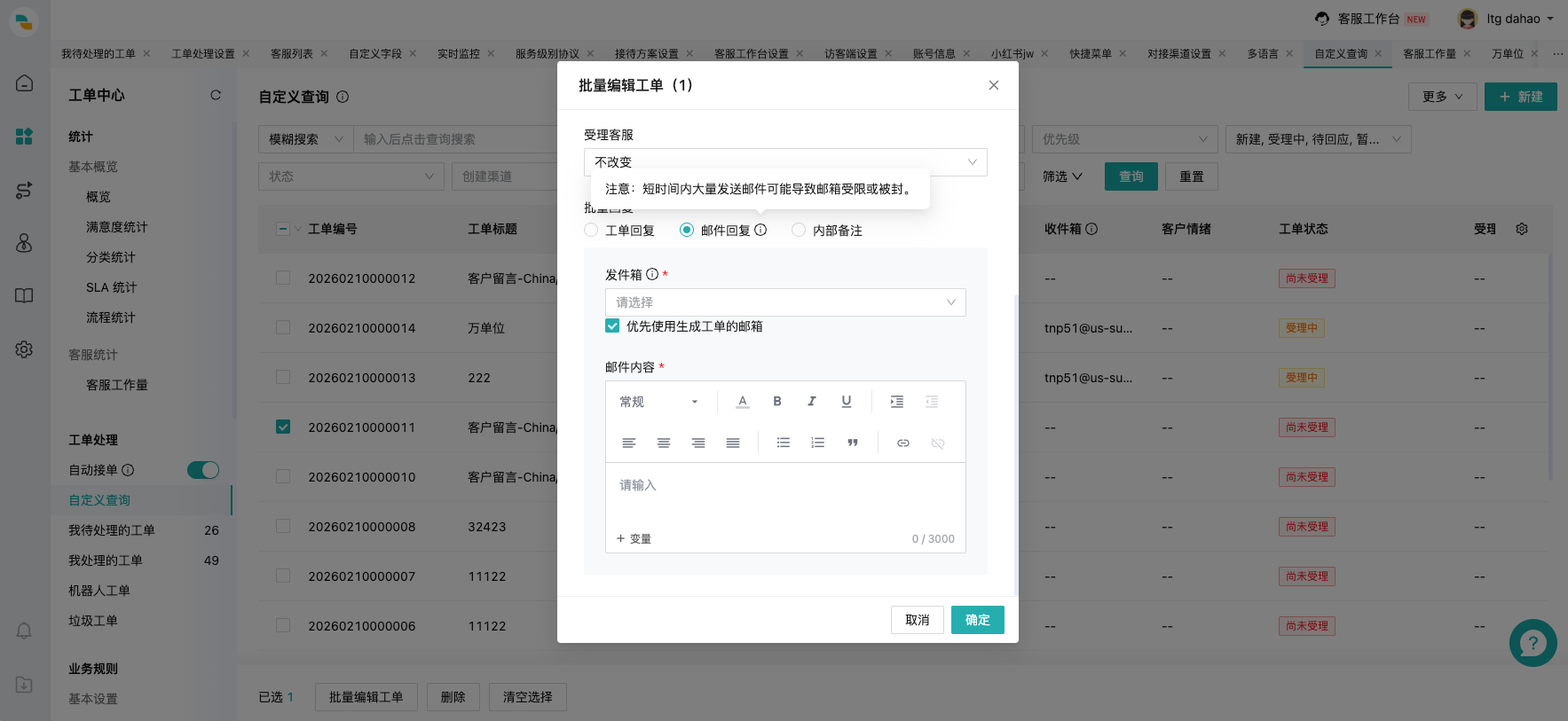Open the home icon in left sidebar

tap(25, 83)
